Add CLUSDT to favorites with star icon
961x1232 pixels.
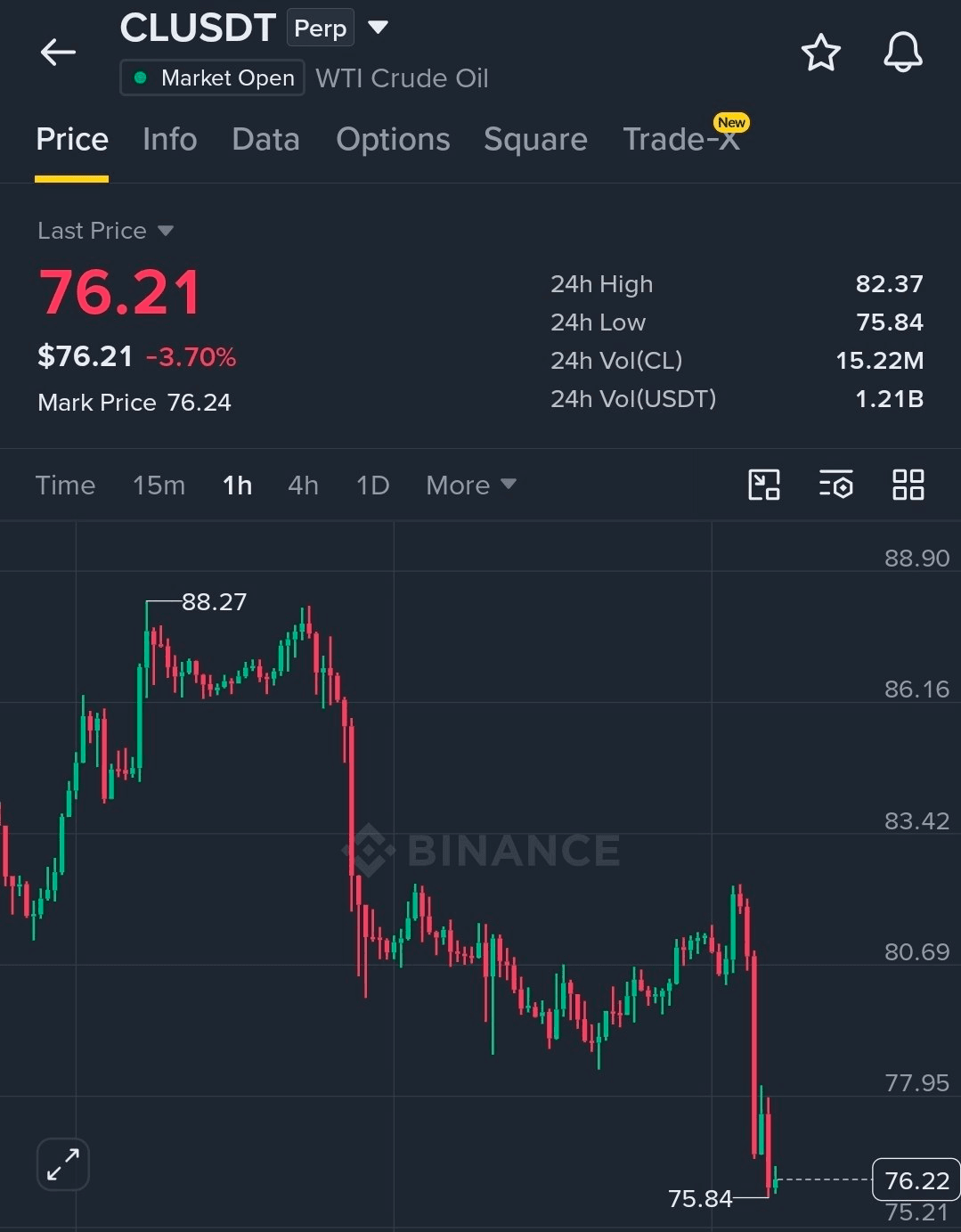(820, 53)
